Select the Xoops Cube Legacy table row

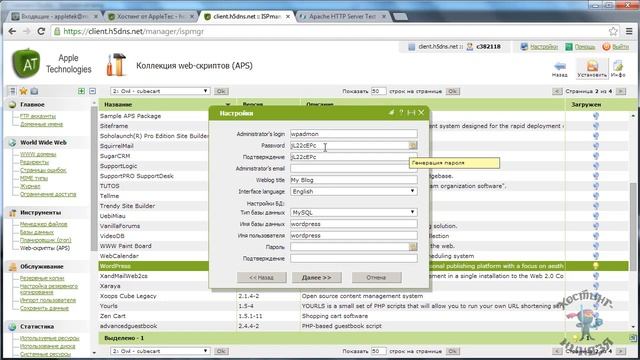pos(331,296)
